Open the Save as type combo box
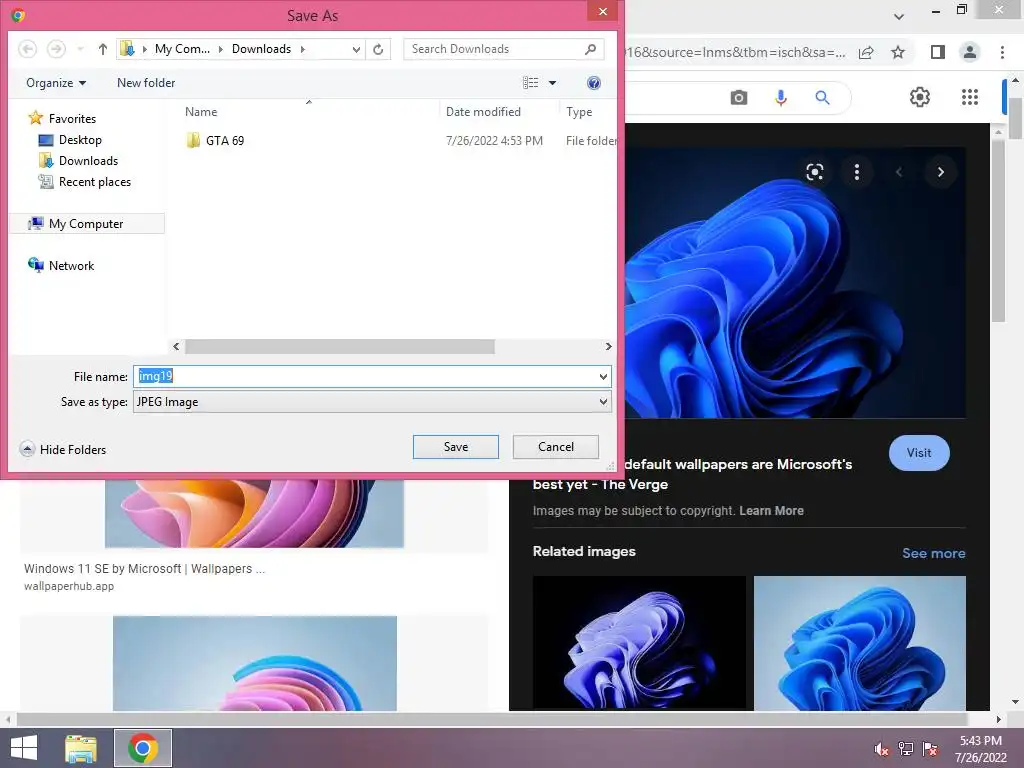This screenshot has width=1024, height=768. point(372,402)
